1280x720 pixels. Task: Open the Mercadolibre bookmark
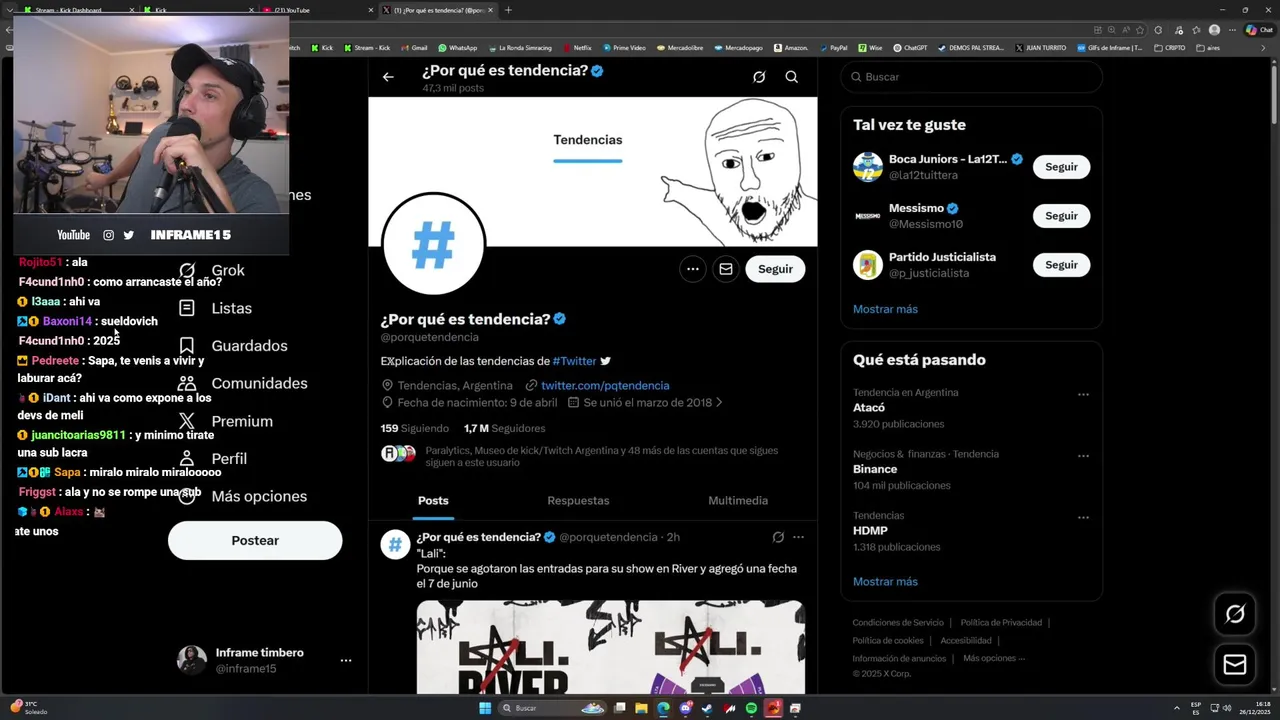[679, 48]
